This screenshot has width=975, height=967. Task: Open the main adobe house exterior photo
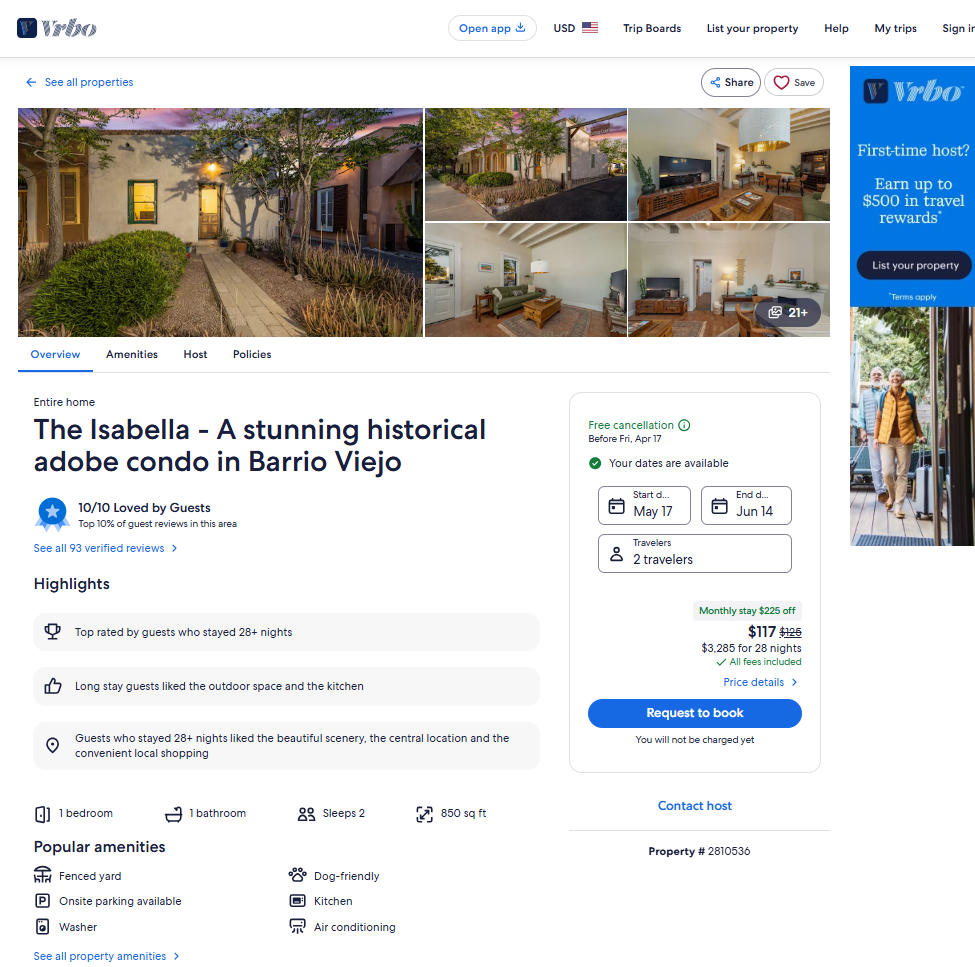220,223
